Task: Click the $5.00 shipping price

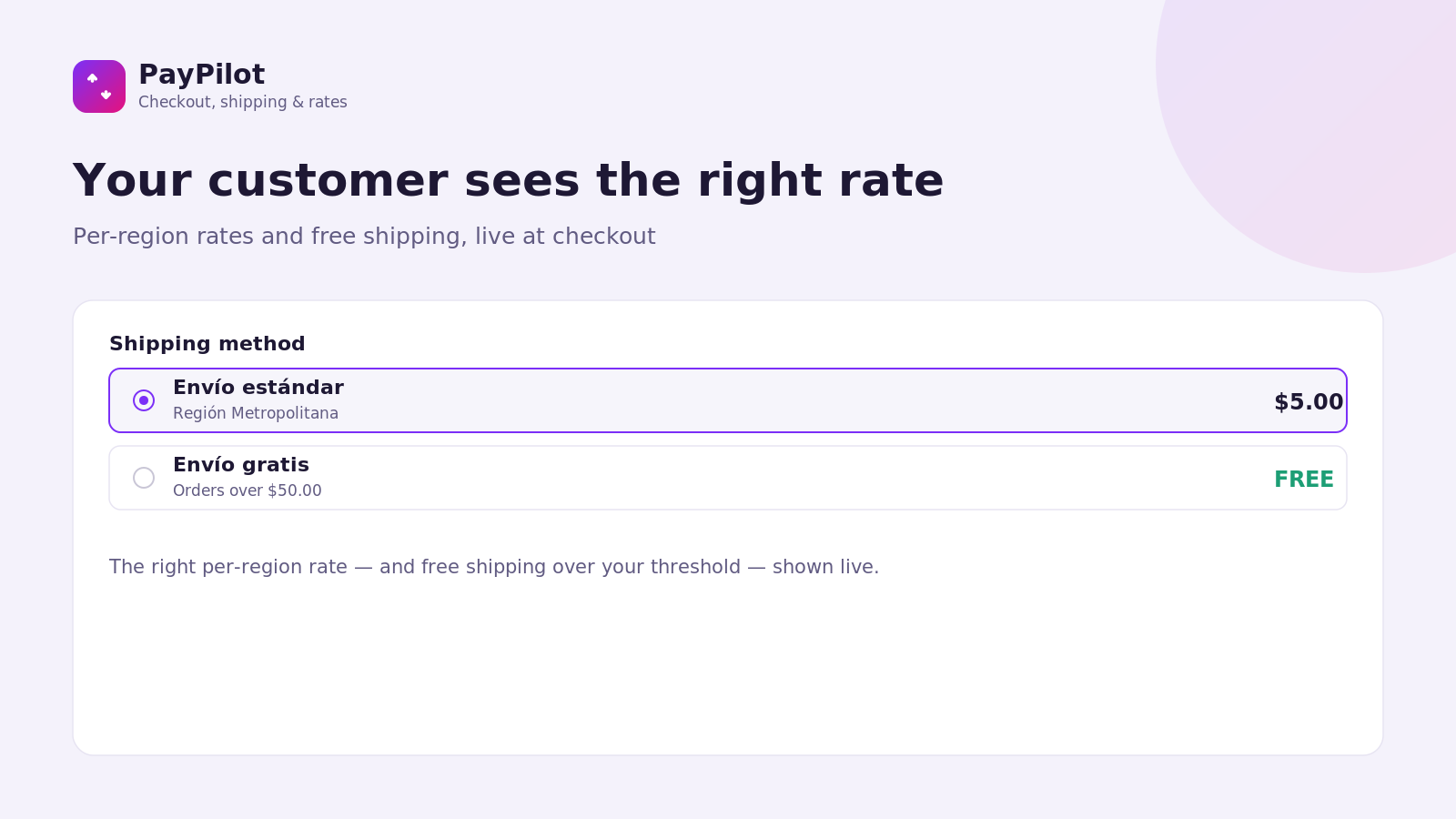Action: click(x=1309, y=402)
